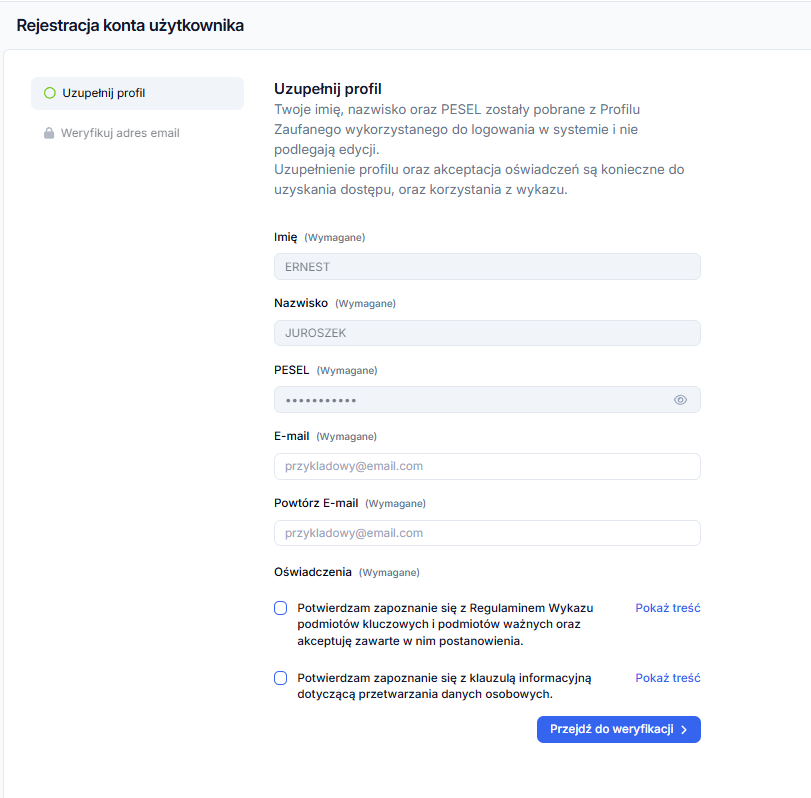
Task: Click the Nazwisko field containing JUROSZEK
Action: (487, 333)
